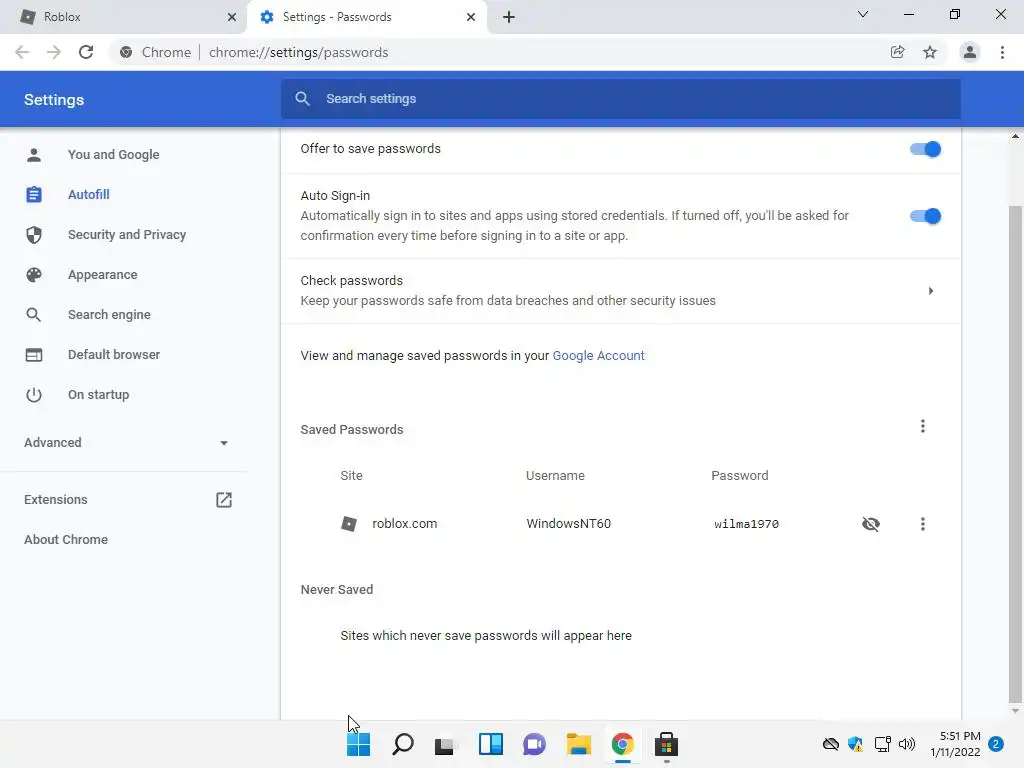Open Check passwords arrow
The height and width of the screenshot is (768, 1024).
pyautogui.click(x=931, y=291)
